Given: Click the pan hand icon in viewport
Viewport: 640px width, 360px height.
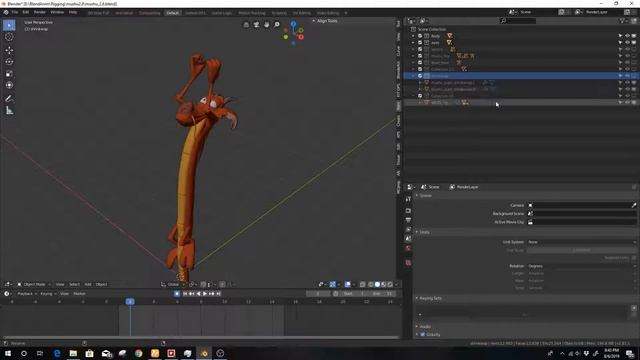Looking at the screenshot, I should [x=267, y=25].
